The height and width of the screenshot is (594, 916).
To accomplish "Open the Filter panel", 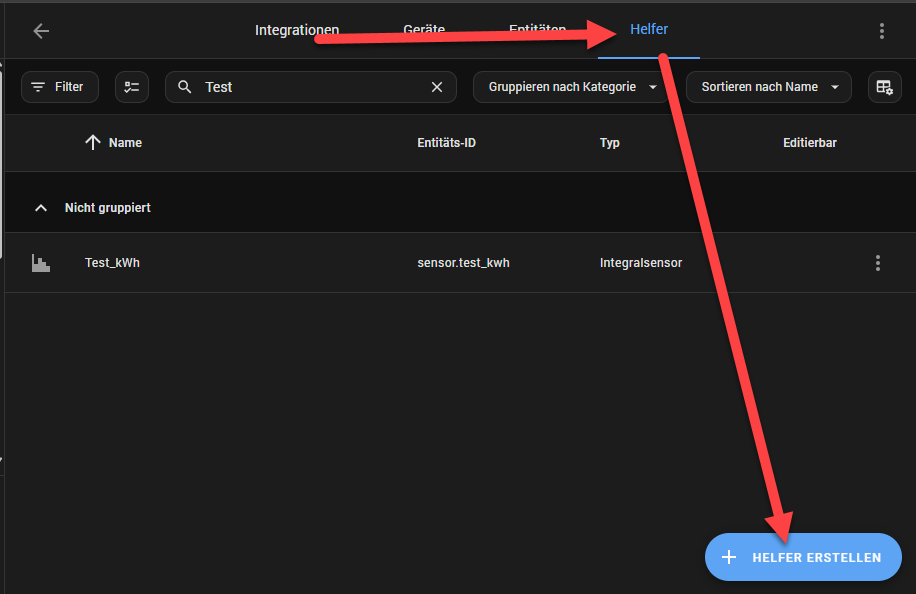I will [59, 87].
